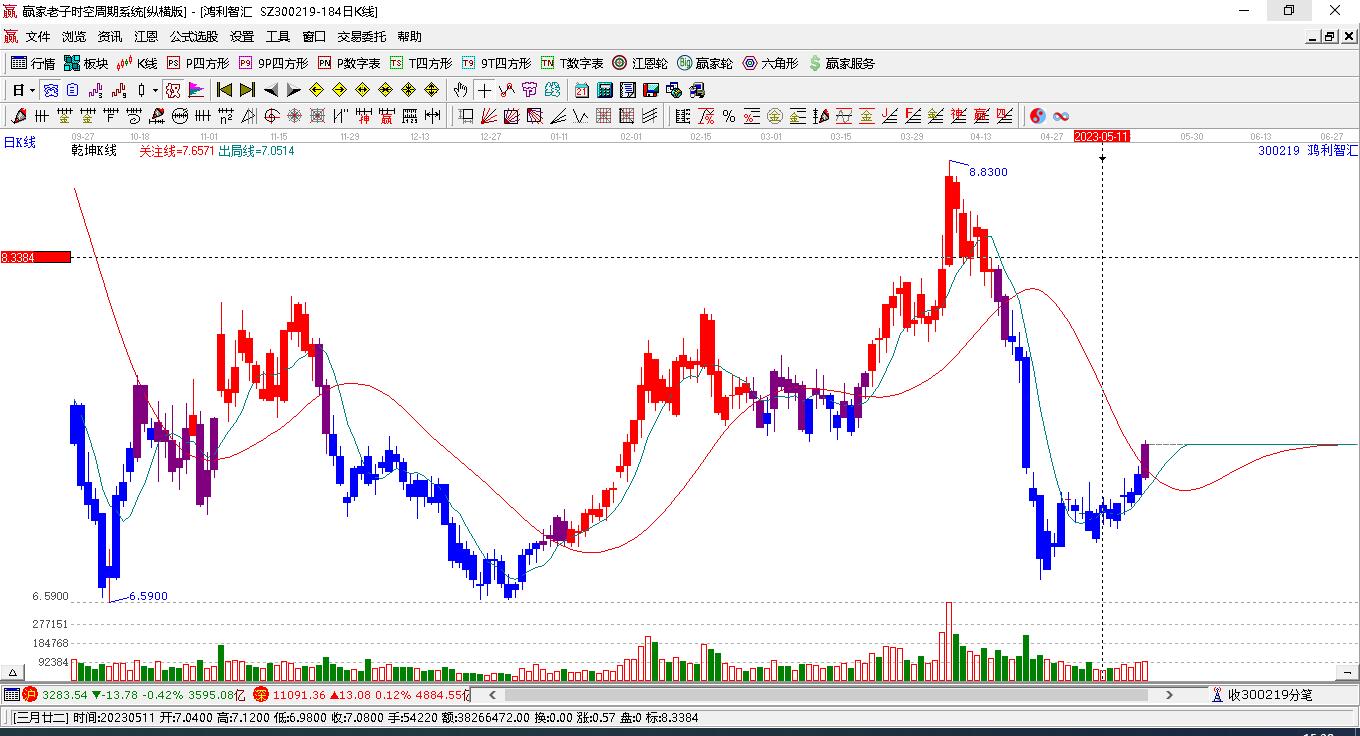Click the Shanghai index 3283.54 readout
This screenshot has width=1360, height=736.
pyautogui.click(x=64, y=694)
